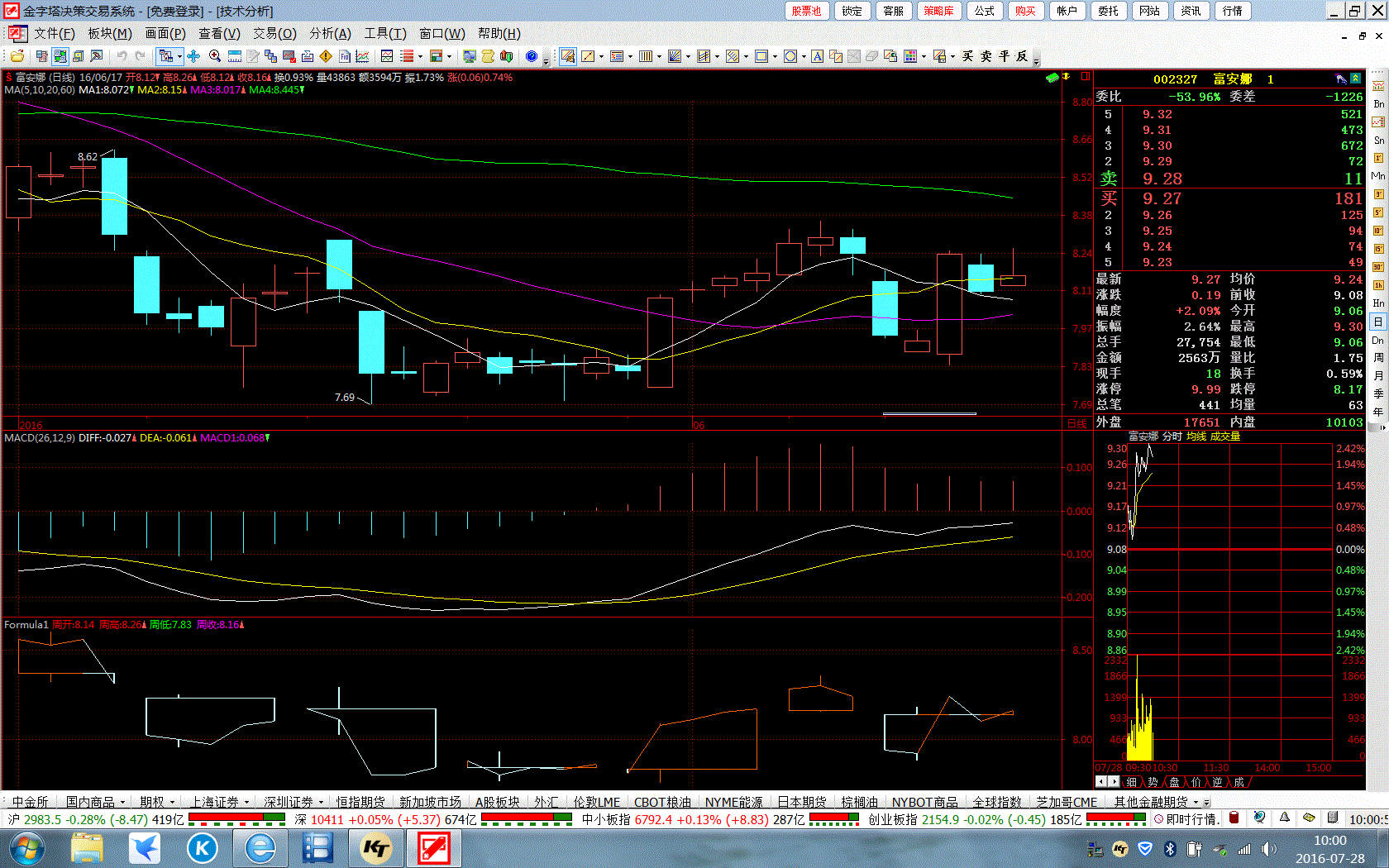
Task: Click the 股票池 button in title bar
Action: [806, 11]
